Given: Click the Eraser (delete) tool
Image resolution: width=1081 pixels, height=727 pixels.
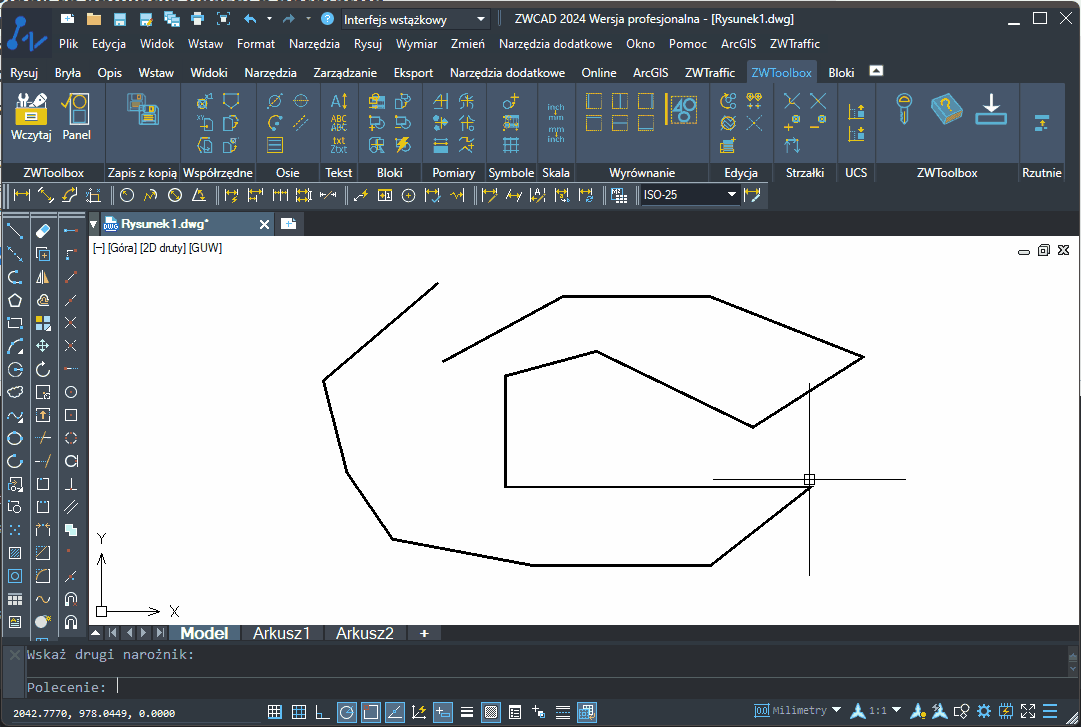Looking at the screenshot, I should point(43,231).
